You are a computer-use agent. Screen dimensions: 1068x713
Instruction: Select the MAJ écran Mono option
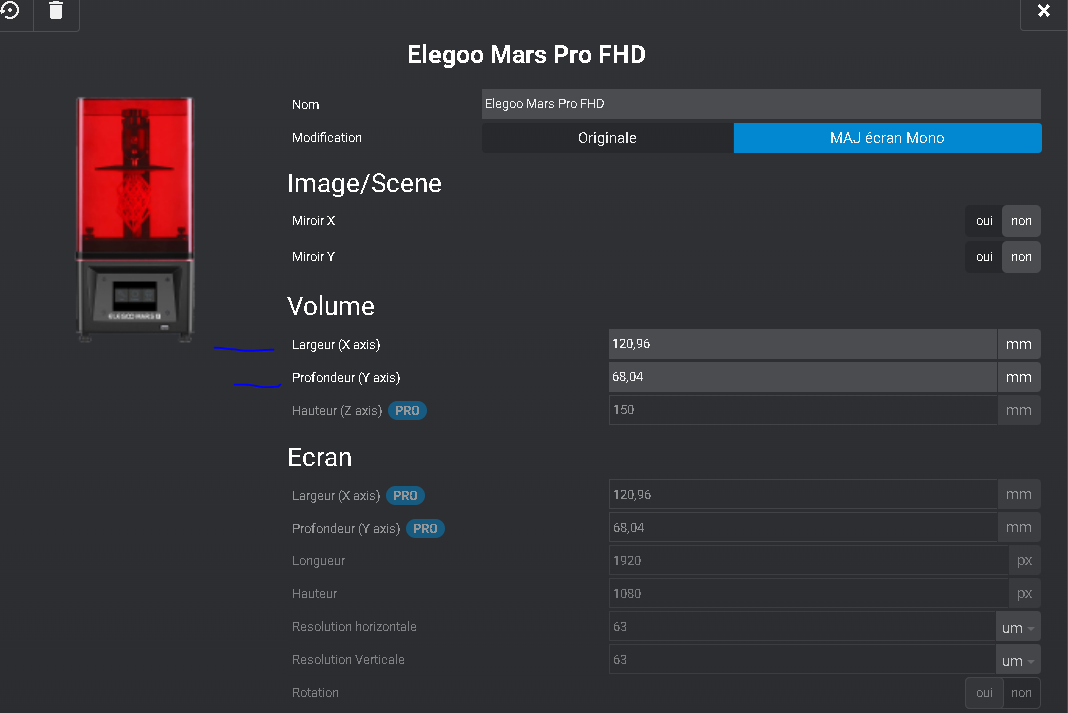click(888, 138)
